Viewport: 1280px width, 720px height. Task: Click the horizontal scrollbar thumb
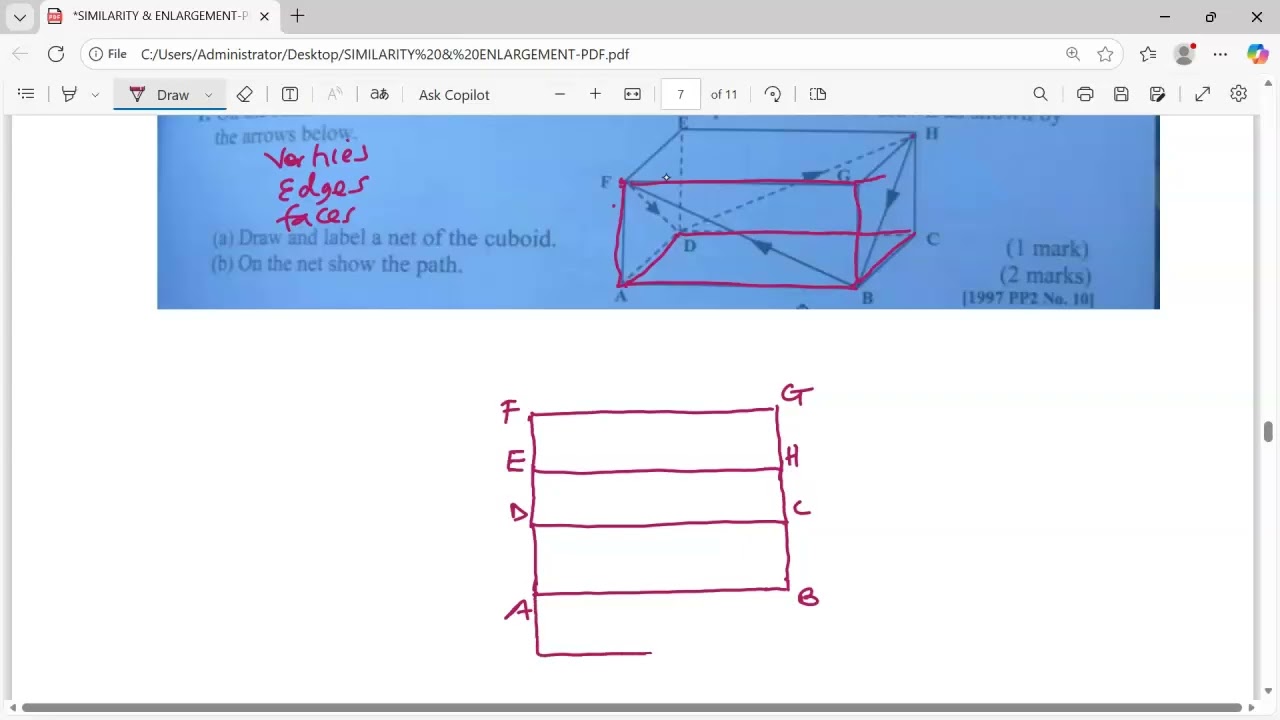pos(632,708)
